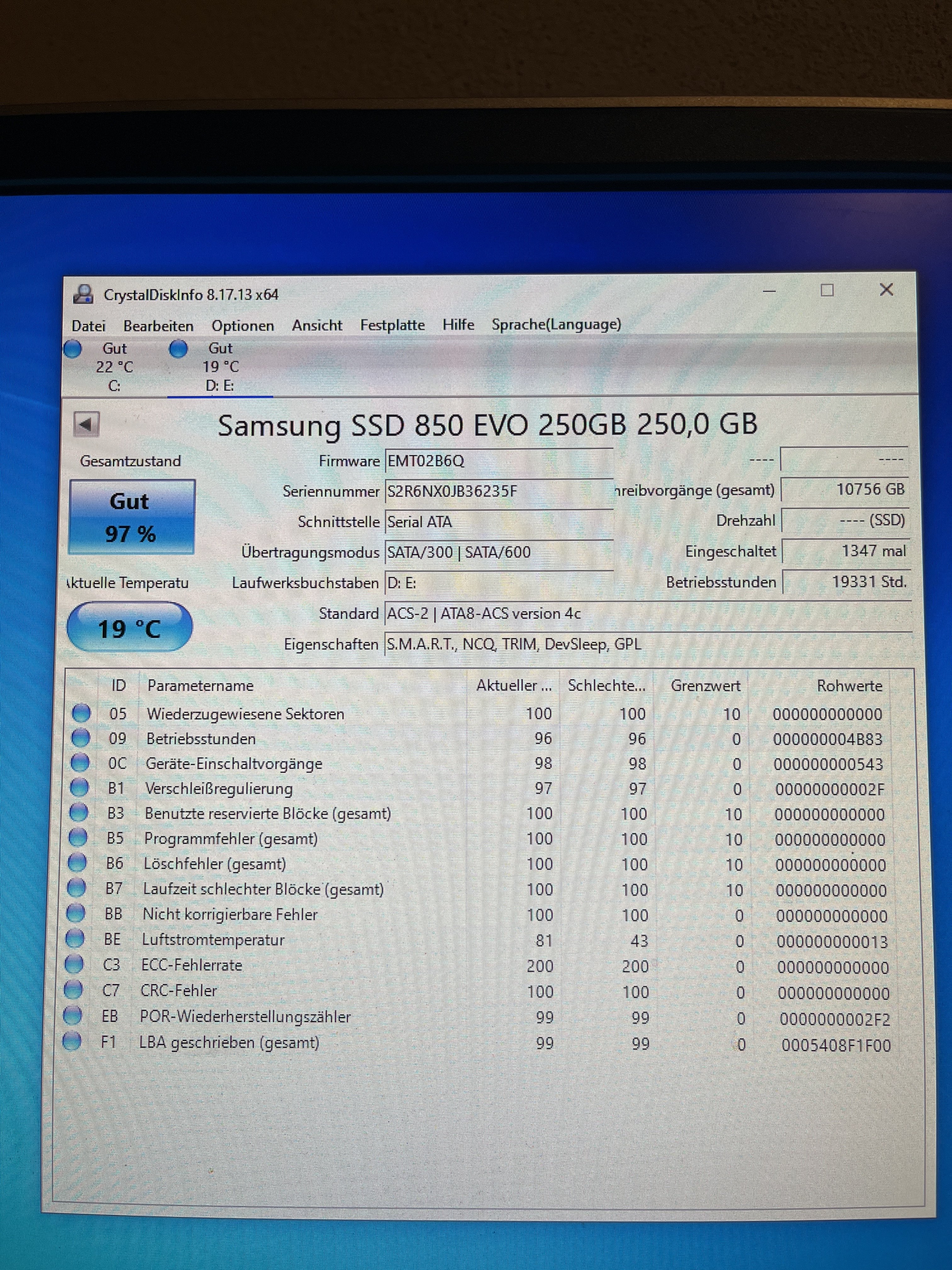Click status circle for Löschfehler row
Viewport: 952px width, 1270px height.
pos(77,863)
